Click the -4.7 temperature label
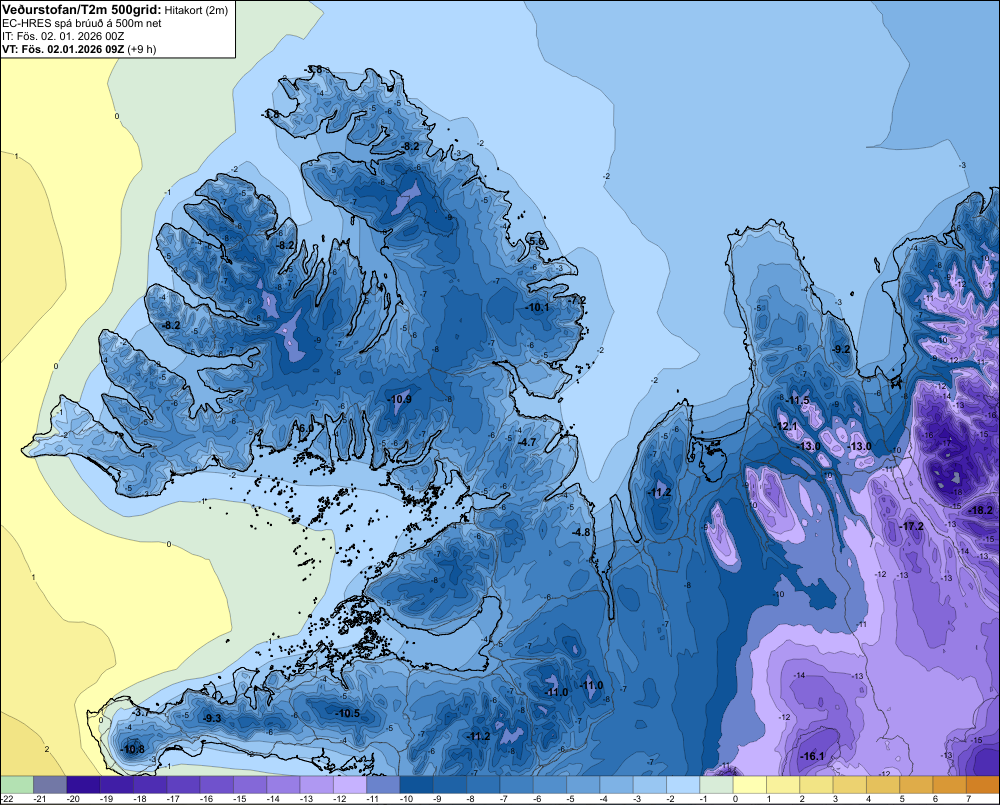The width and height of the screenshot is (1000, 805). 527,442
